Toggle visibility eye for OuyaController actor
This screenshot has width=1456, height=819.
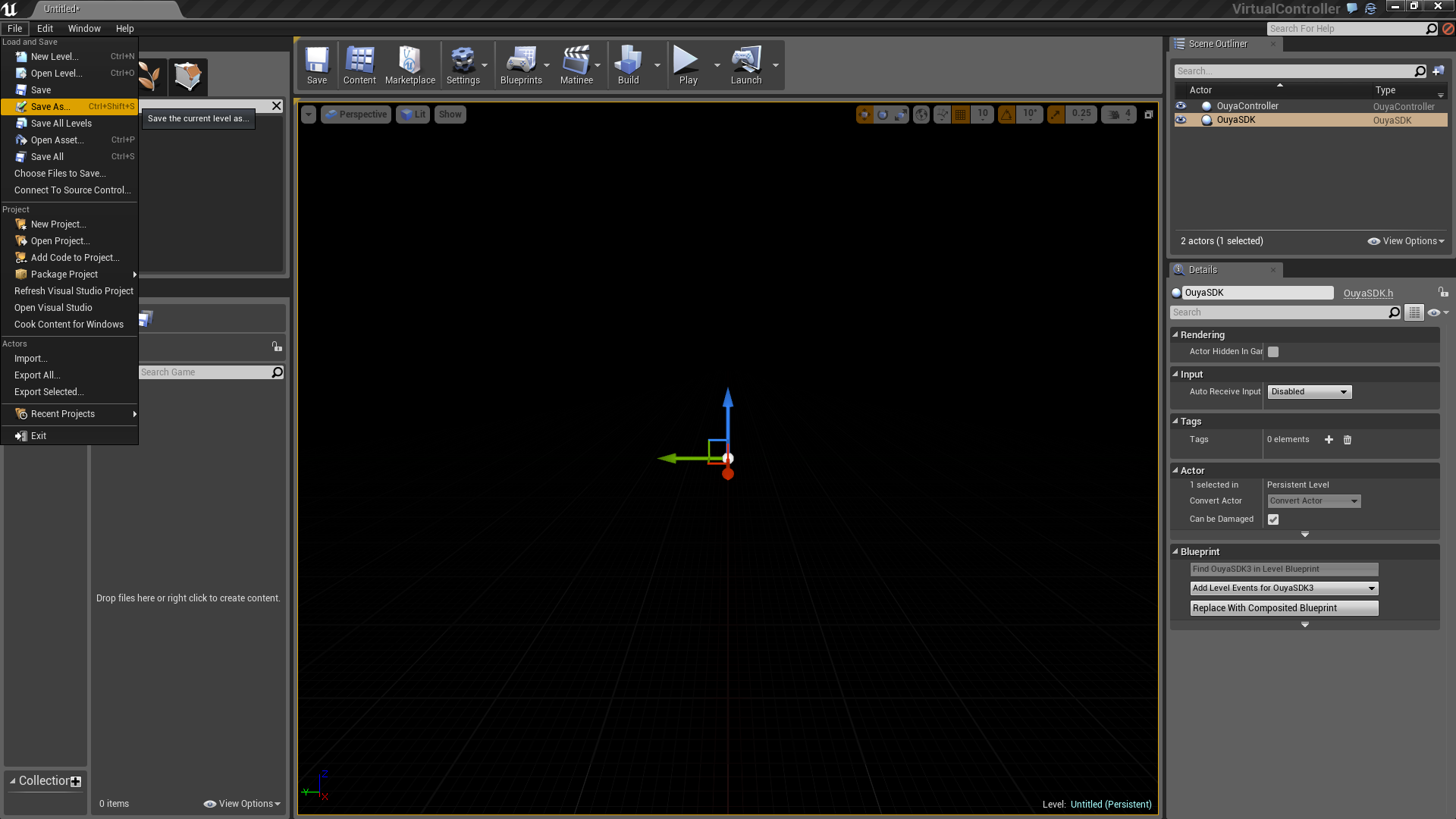(1181, 106)
